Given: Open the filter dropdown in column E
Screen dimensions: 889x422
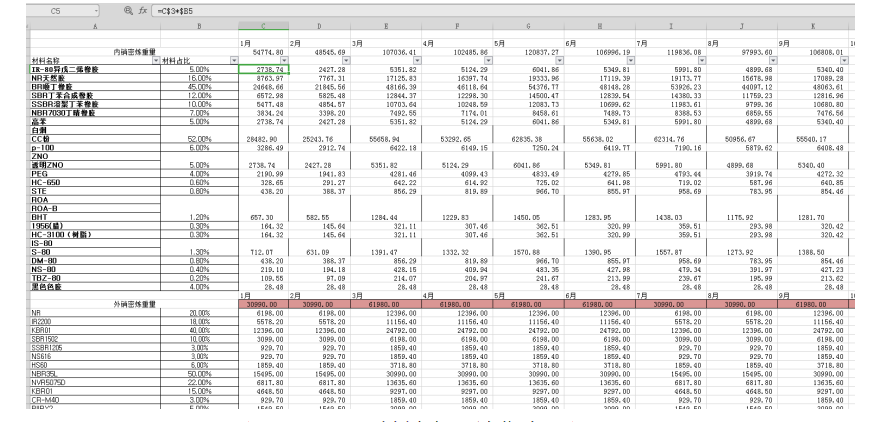Looking at the screenshot, I should (417, 60).
